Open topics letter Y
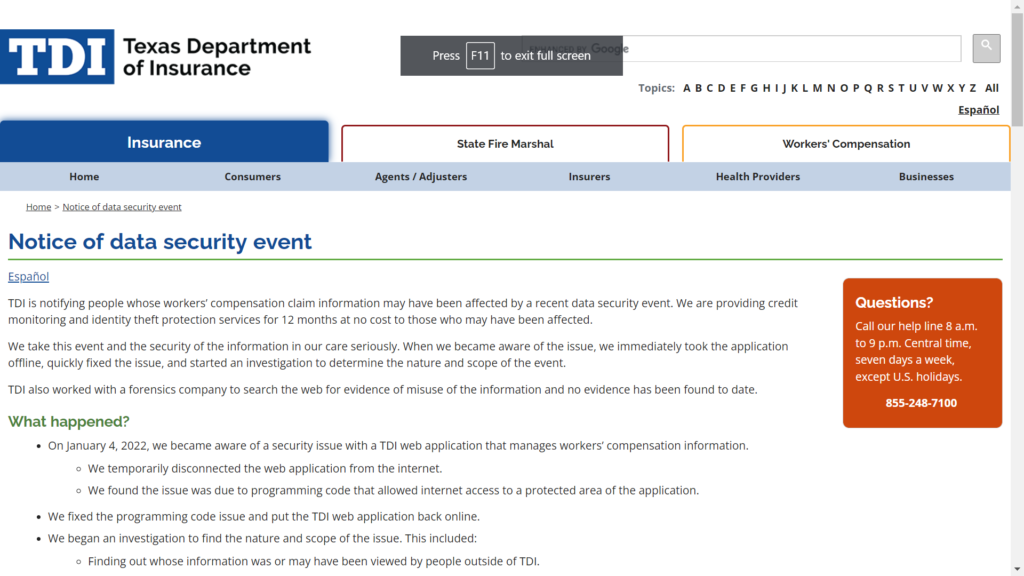Image resolution: width=1024 pixels, height=576 pixels. [x=961, y=88]
